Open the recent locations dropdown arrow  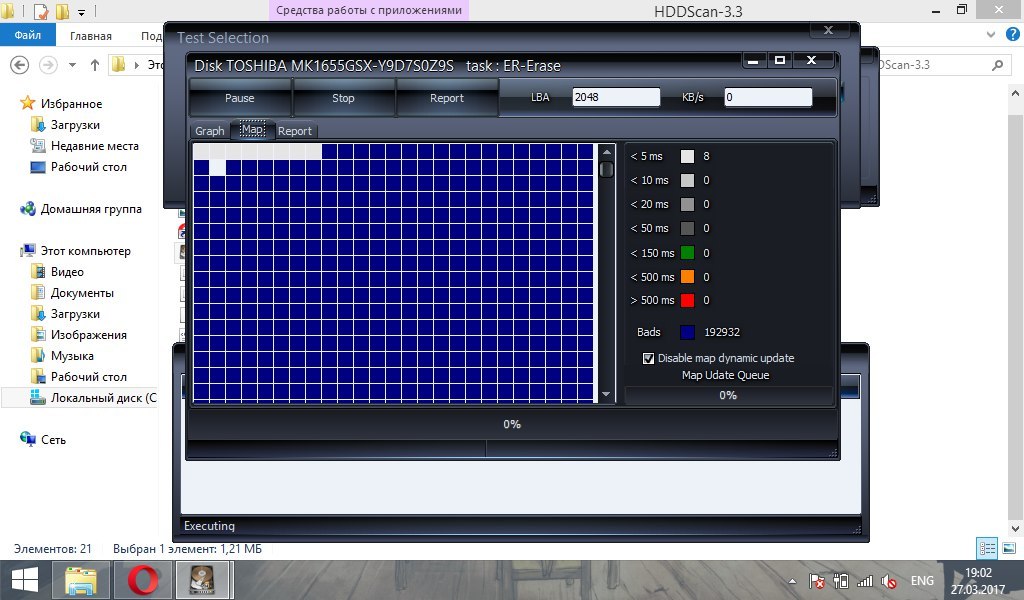click(74, 65)
